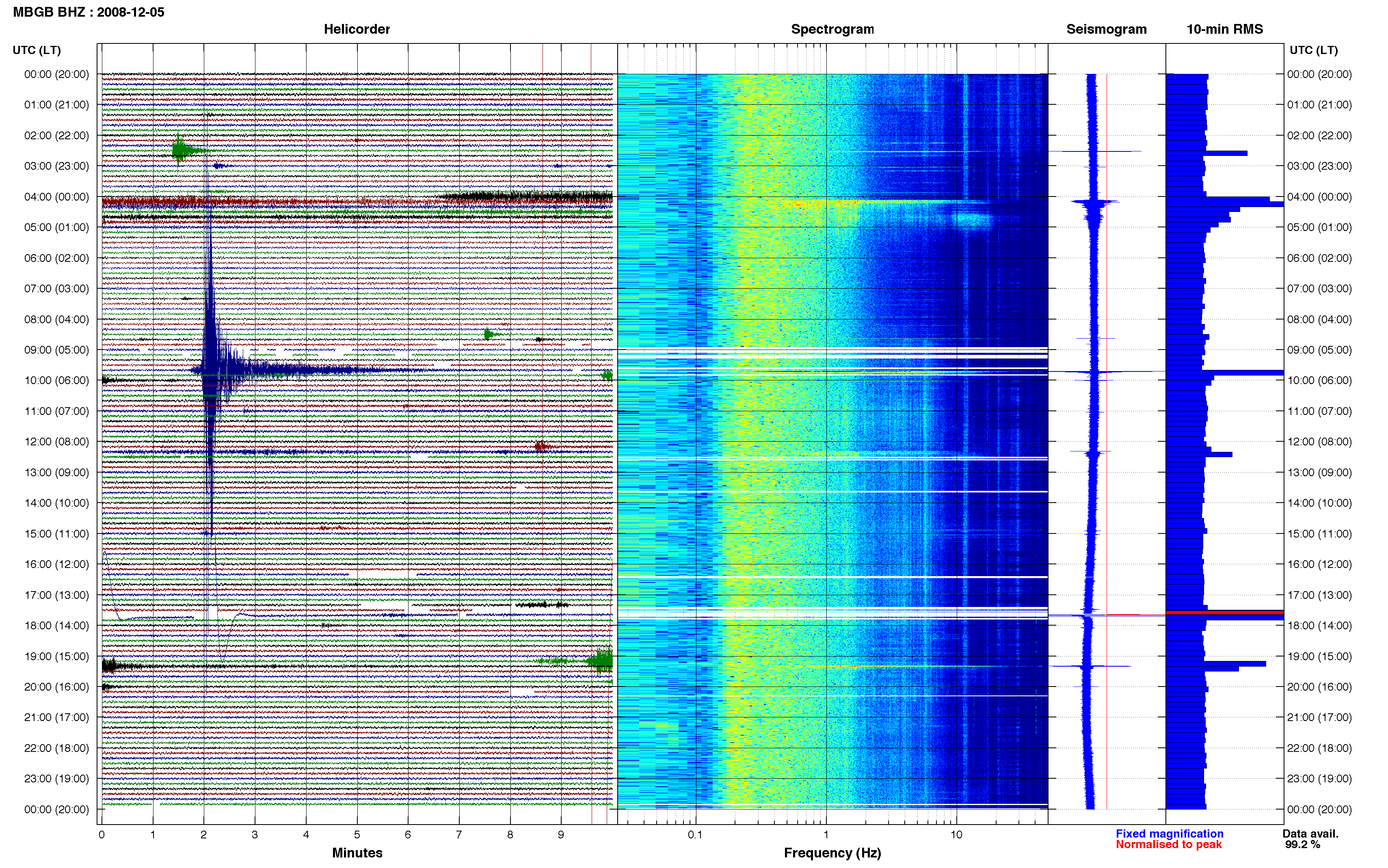1388x868 pixels.
Task: Click the bright spectrogram patch near 04:40 at 10 Hz
Action: click(973, 220)
